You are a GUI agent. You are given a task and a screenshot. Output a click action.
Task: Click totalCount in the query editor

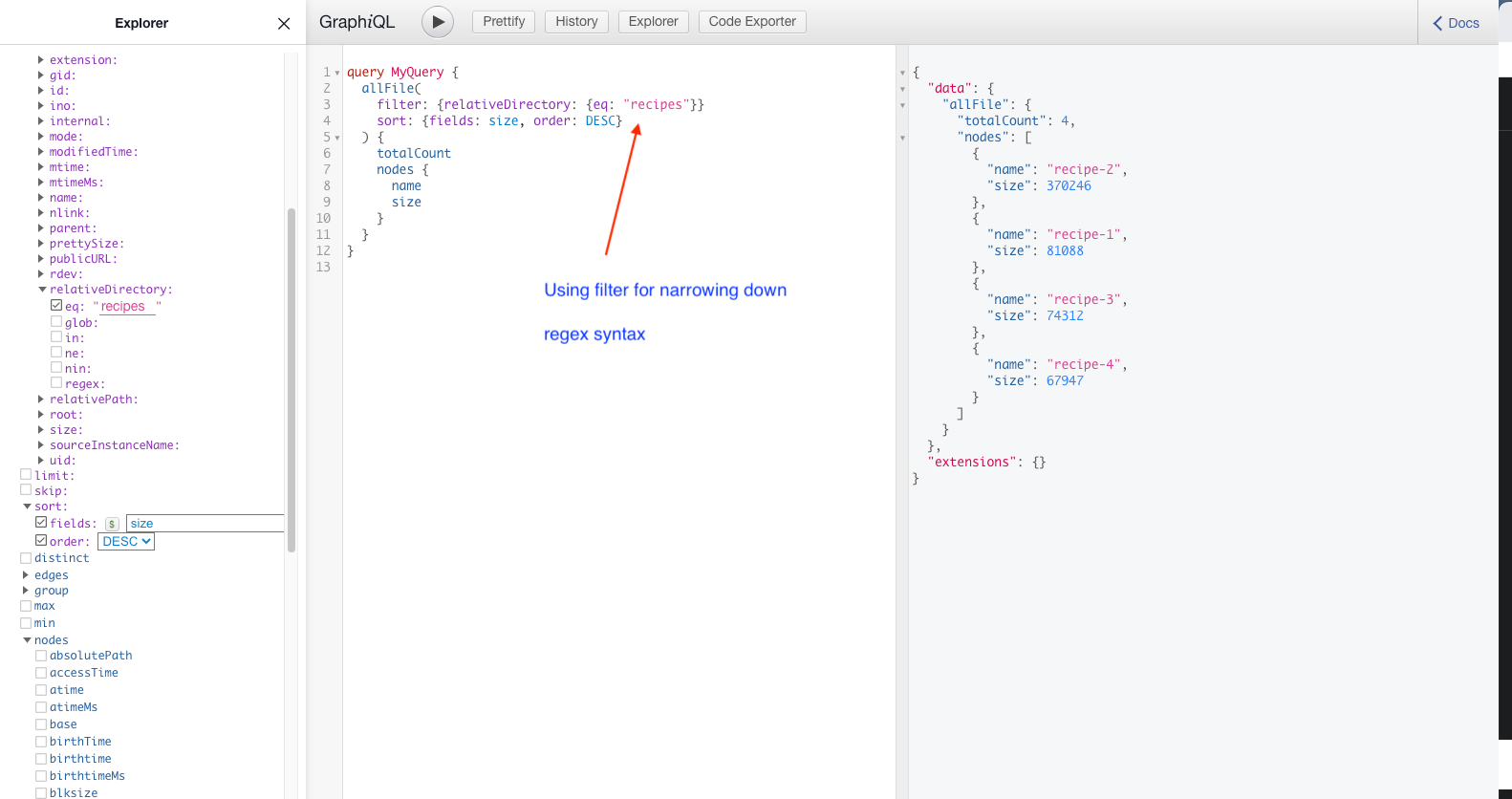click(x=414, y=153)
